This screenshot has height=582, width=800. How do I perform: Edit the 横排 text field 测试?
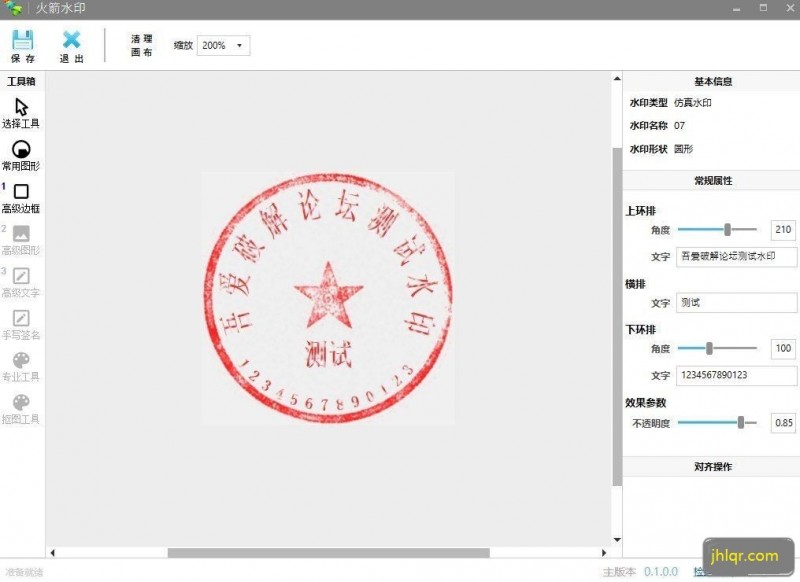tap(736, 303)
